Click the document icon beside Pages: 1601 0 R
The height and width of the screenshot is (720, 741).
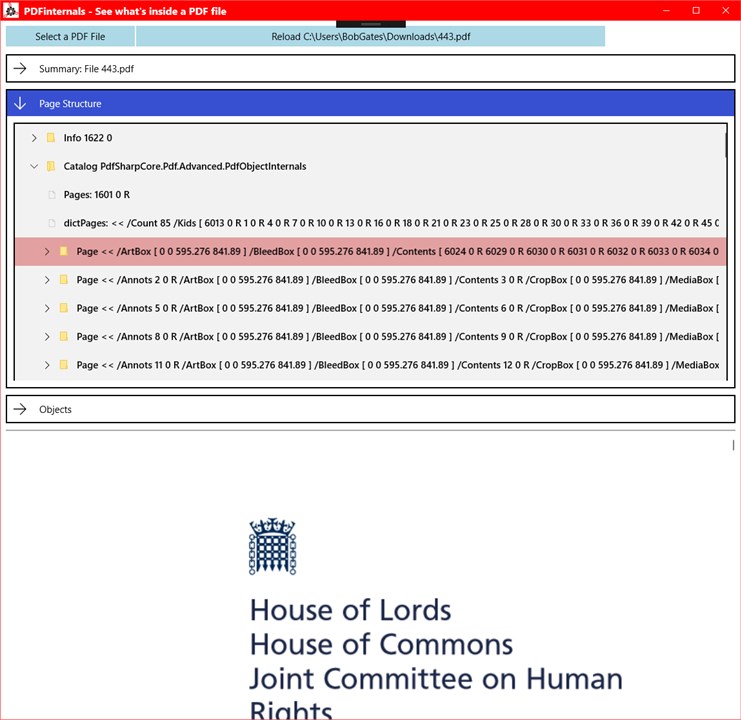point(52,195)
